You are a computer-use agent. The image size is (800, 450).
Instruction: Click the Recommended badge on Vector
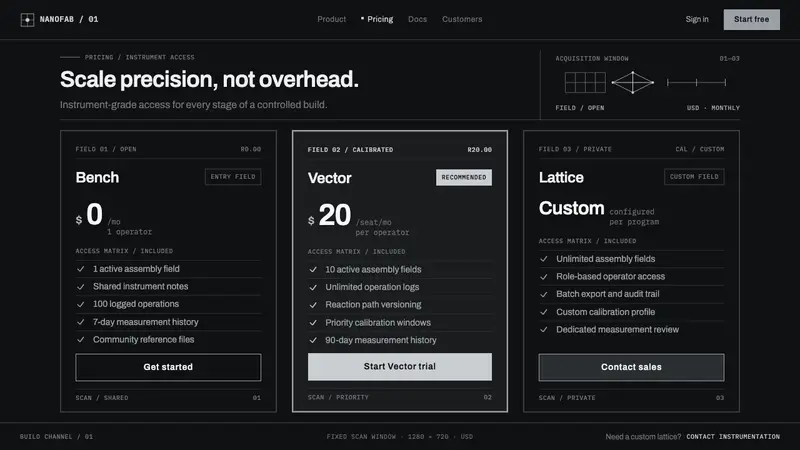tap(464, 177)
